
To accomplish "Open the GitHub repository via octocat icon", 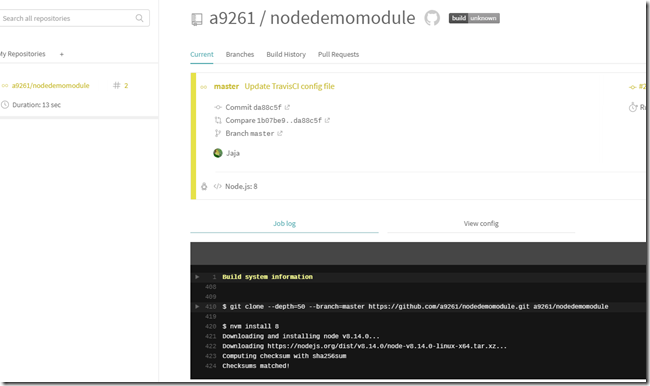I will pyautogui.click(x=432, y=18).
